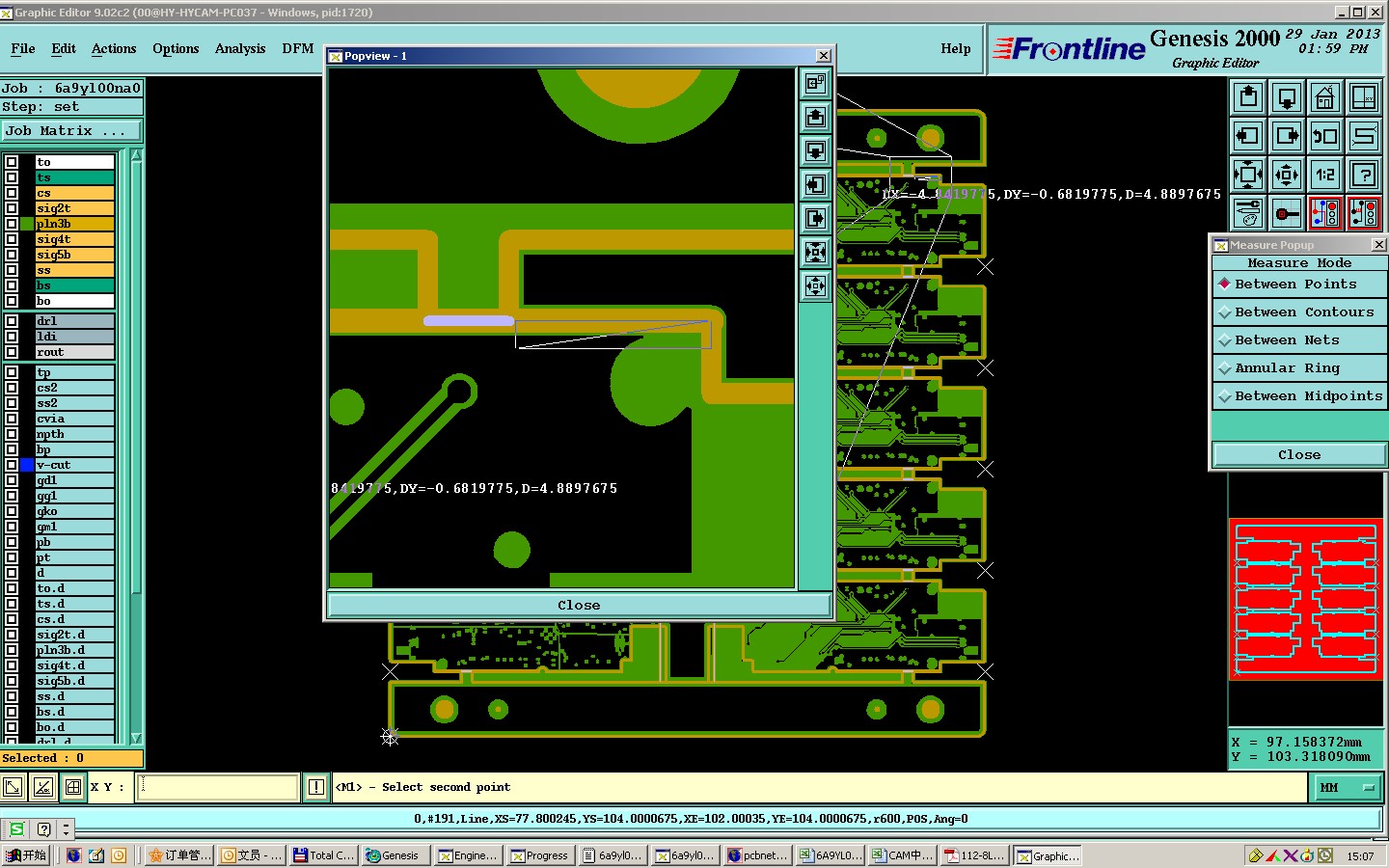Select Between Points measure mode
This screenshot has width=1389, height=868.
(1299, 285)
